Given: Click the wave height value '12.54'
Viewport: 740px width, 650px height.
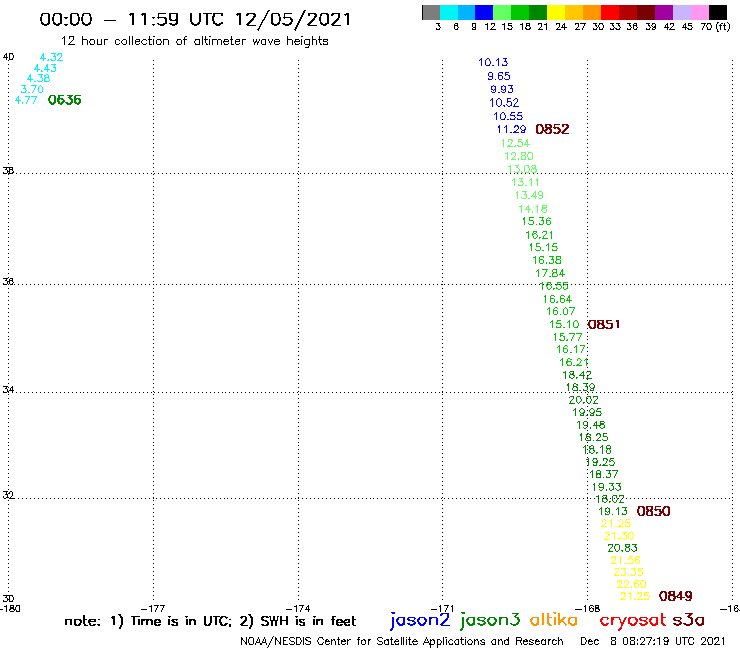Looking at the screenshot, I should 515,143.
